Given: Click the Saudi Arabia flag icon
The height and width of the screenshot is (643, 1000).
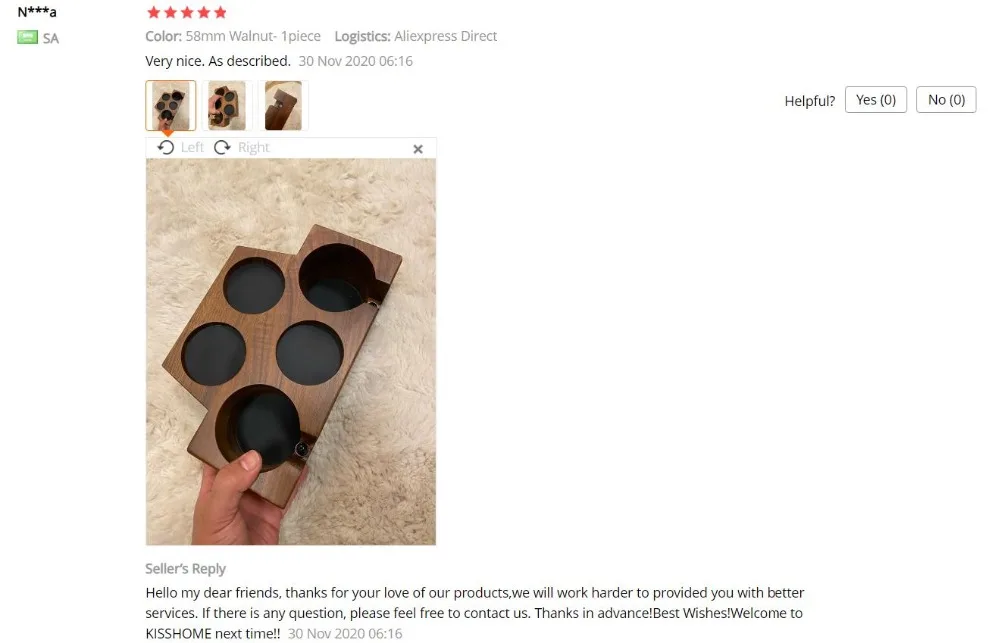Looking at the screenshot, I should 27,37.
